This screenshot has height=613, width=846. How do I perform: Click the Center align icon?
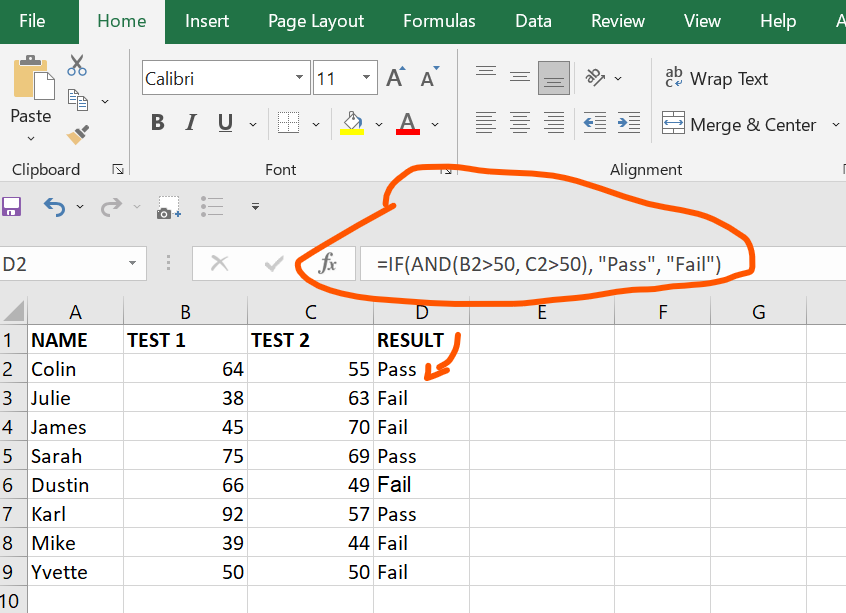(520, 123)
